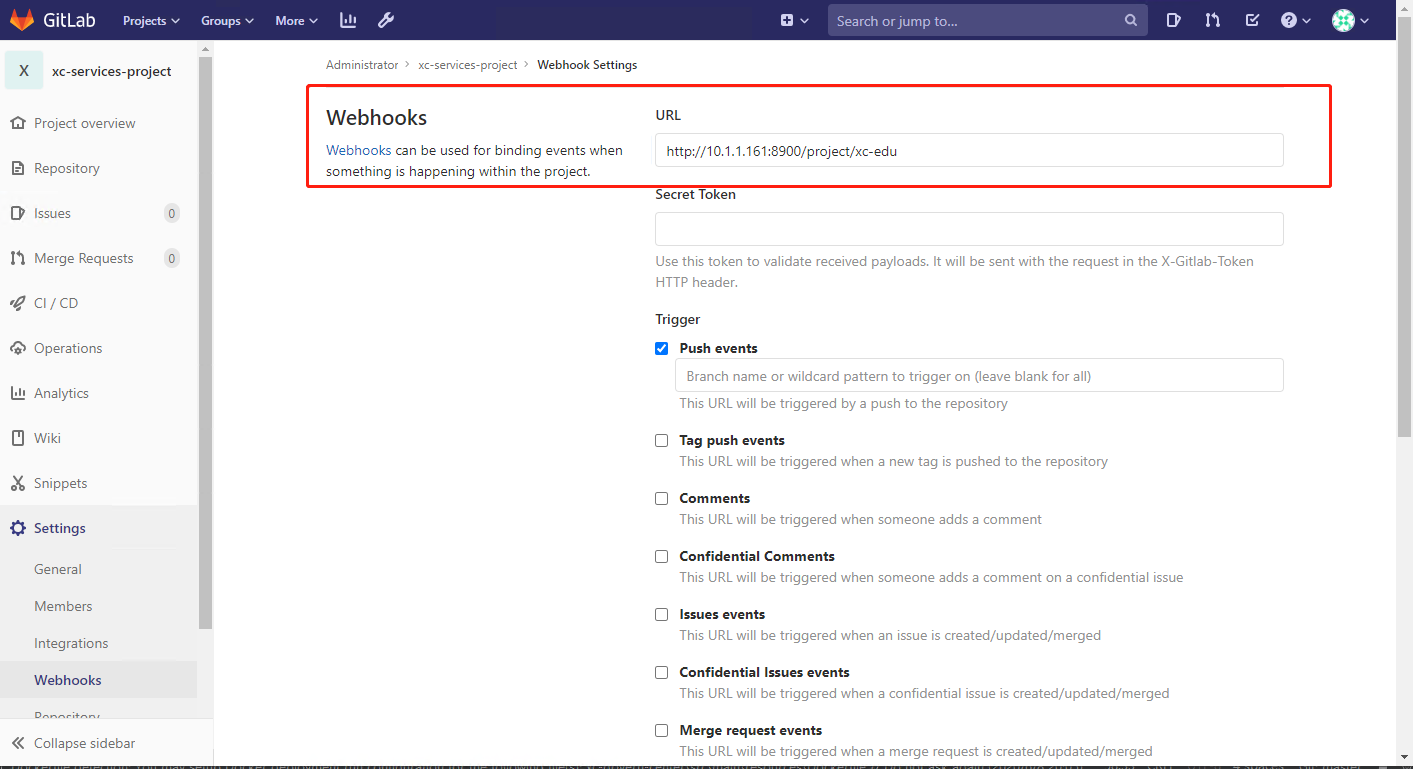Enable Comments trigger checkbox
The height and width of the screenshot is (769, 1413).
tap(661, 498)
